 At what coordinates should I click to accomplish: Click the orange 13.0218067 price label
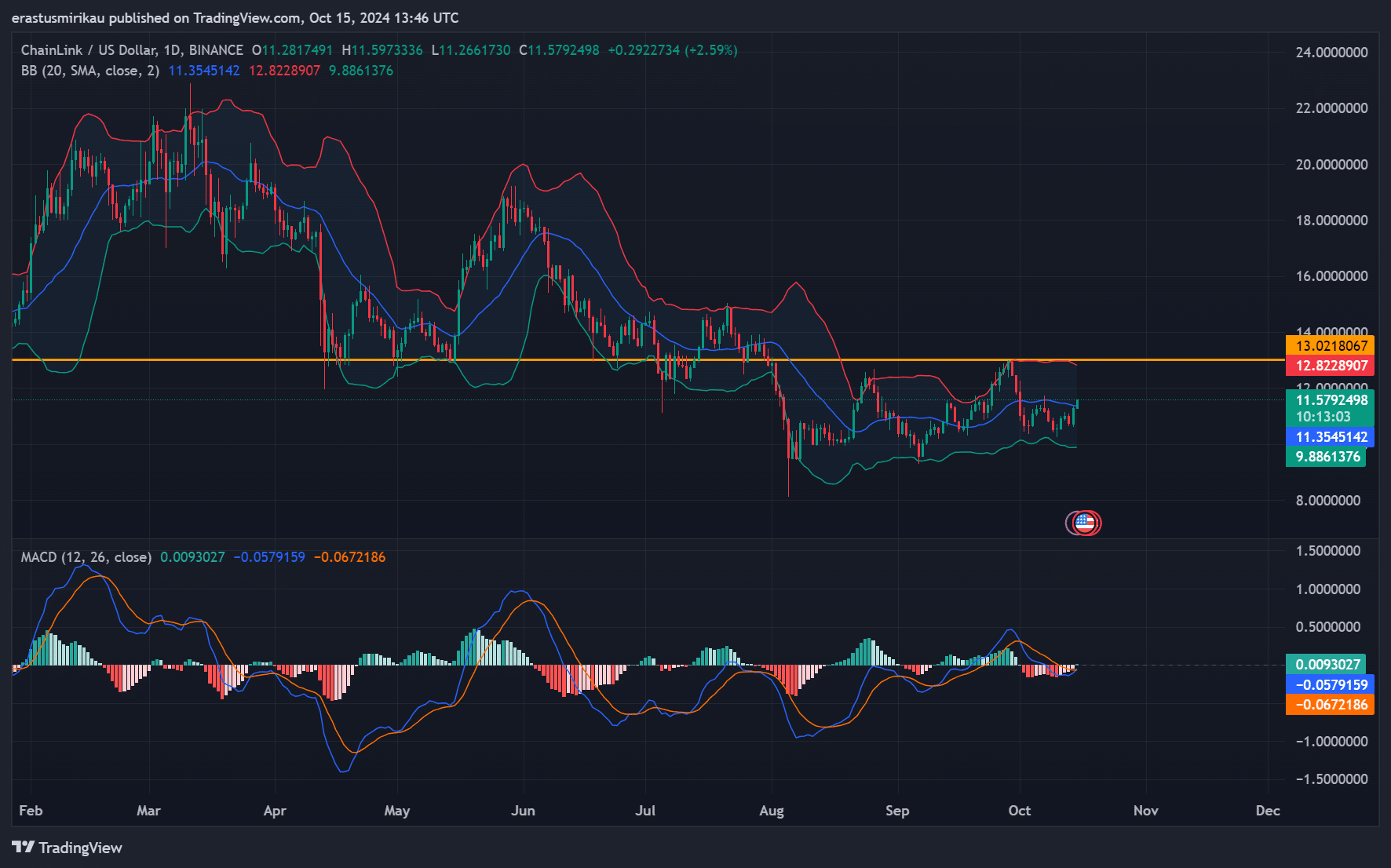1330,345
